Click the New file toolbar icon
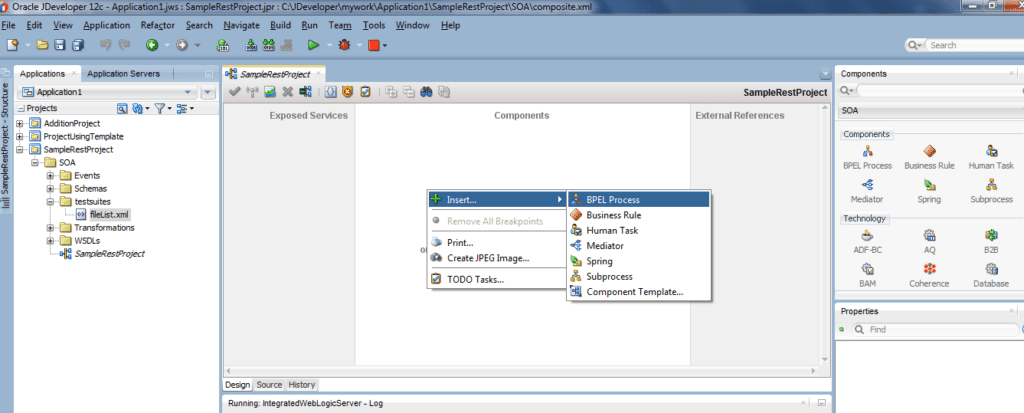The height and width of the screenshot is (413, 1024). [x=12, y=45]
